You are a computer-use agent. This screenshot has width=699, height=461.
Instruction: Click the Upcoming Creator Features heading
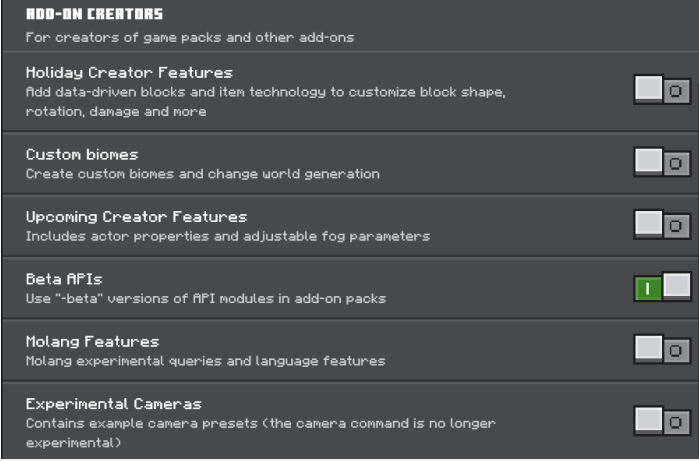(x=136, y=217)
